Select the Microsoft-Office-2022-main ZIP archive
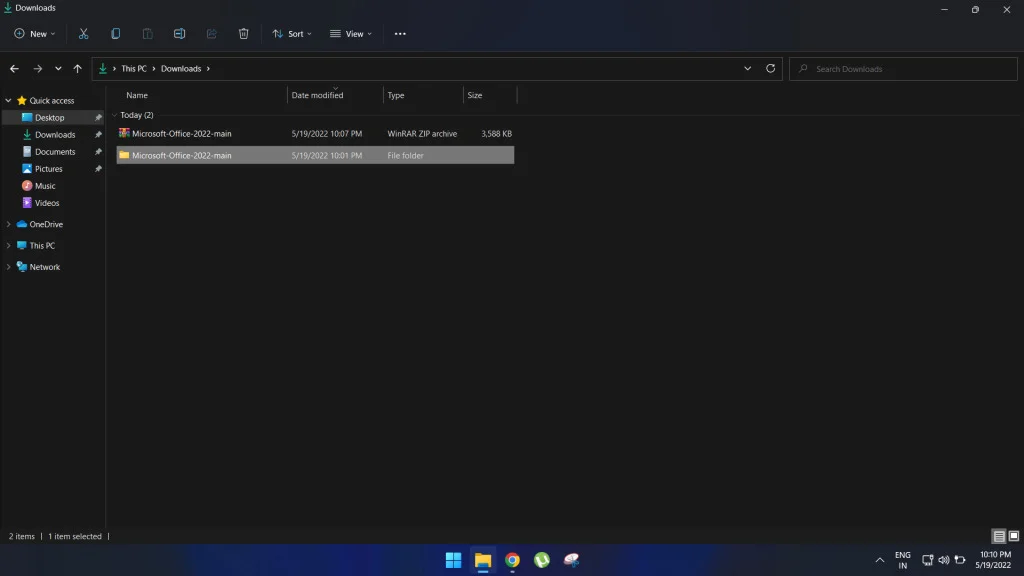The image size is (1024, 576). (315, 133)
